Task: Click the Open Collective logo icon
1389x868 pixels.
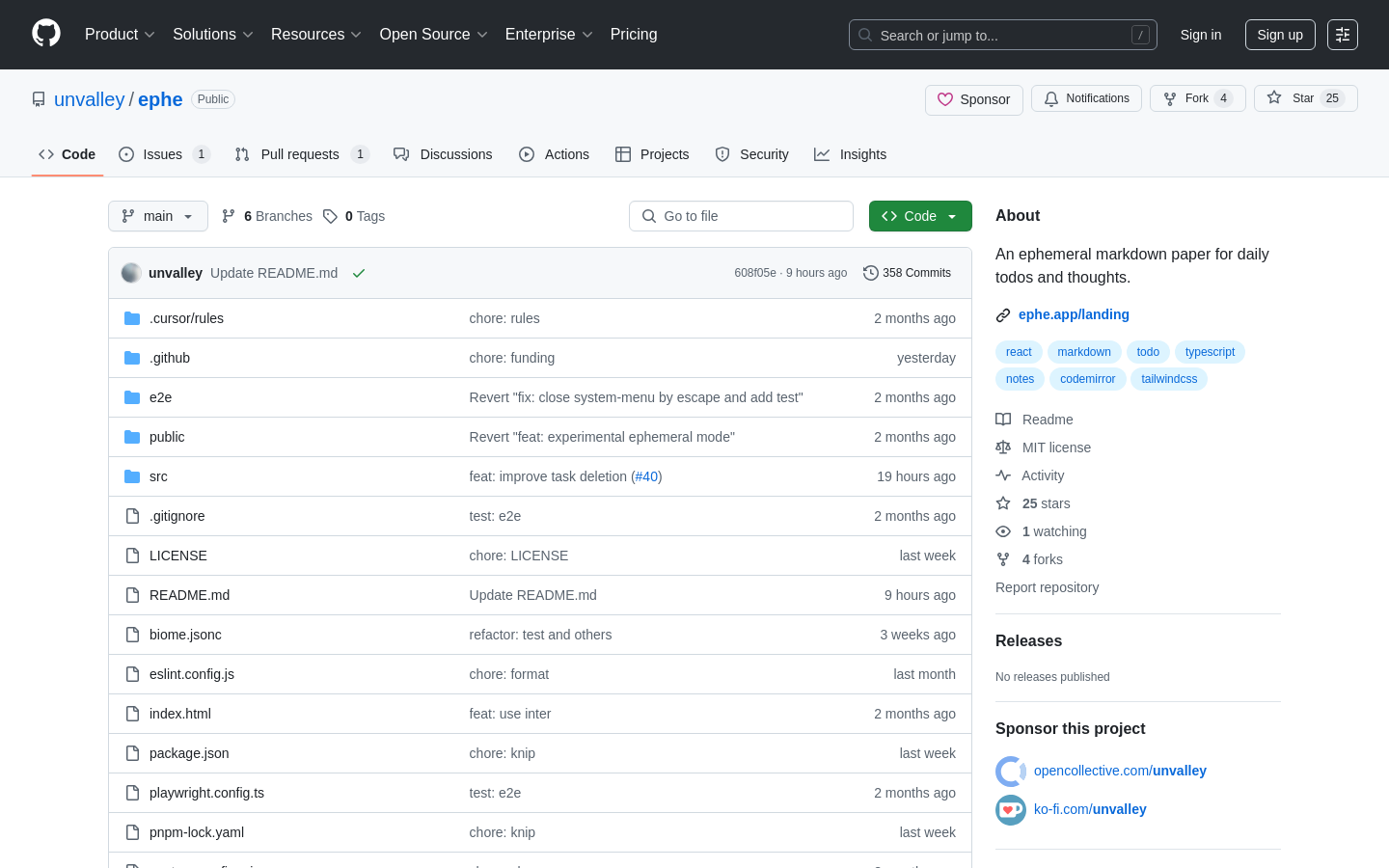Action: point(1011,772)
